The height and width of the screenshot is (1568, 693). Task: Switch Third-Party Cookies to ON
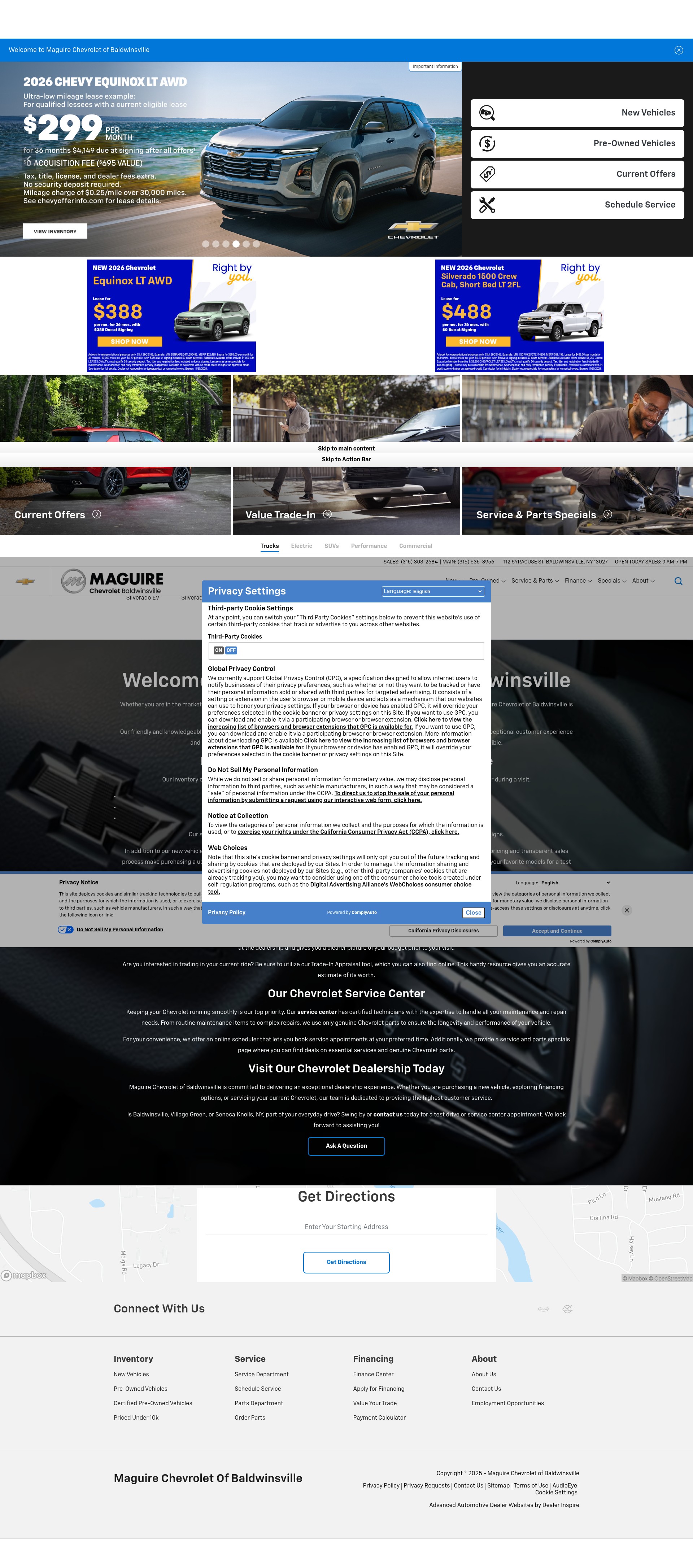pyautogui.click(x=218, y=650)
